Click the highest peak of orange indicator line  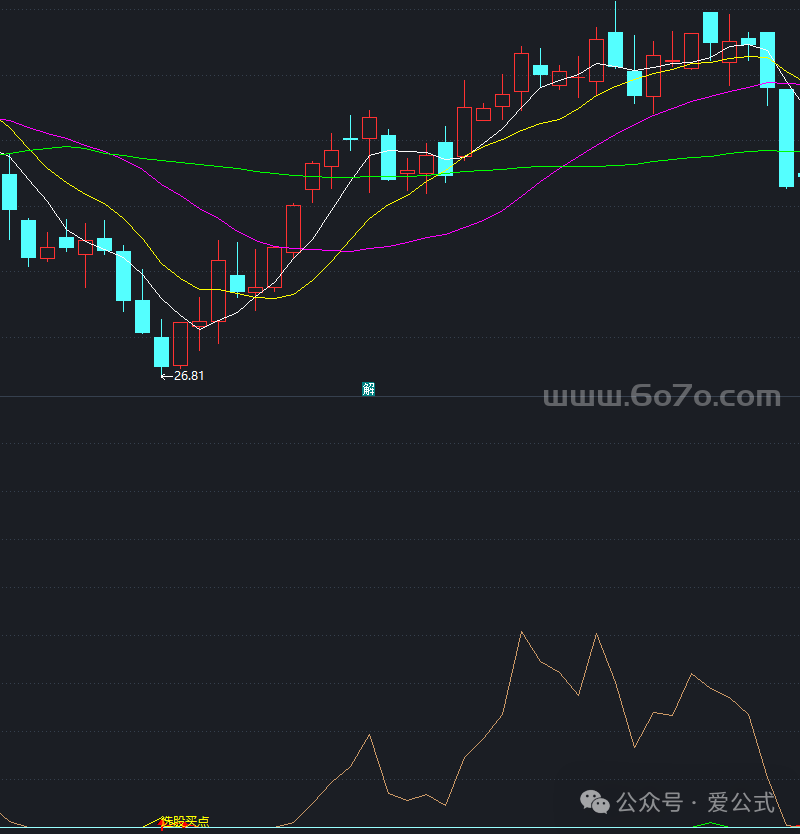click(x=521, y=632)
